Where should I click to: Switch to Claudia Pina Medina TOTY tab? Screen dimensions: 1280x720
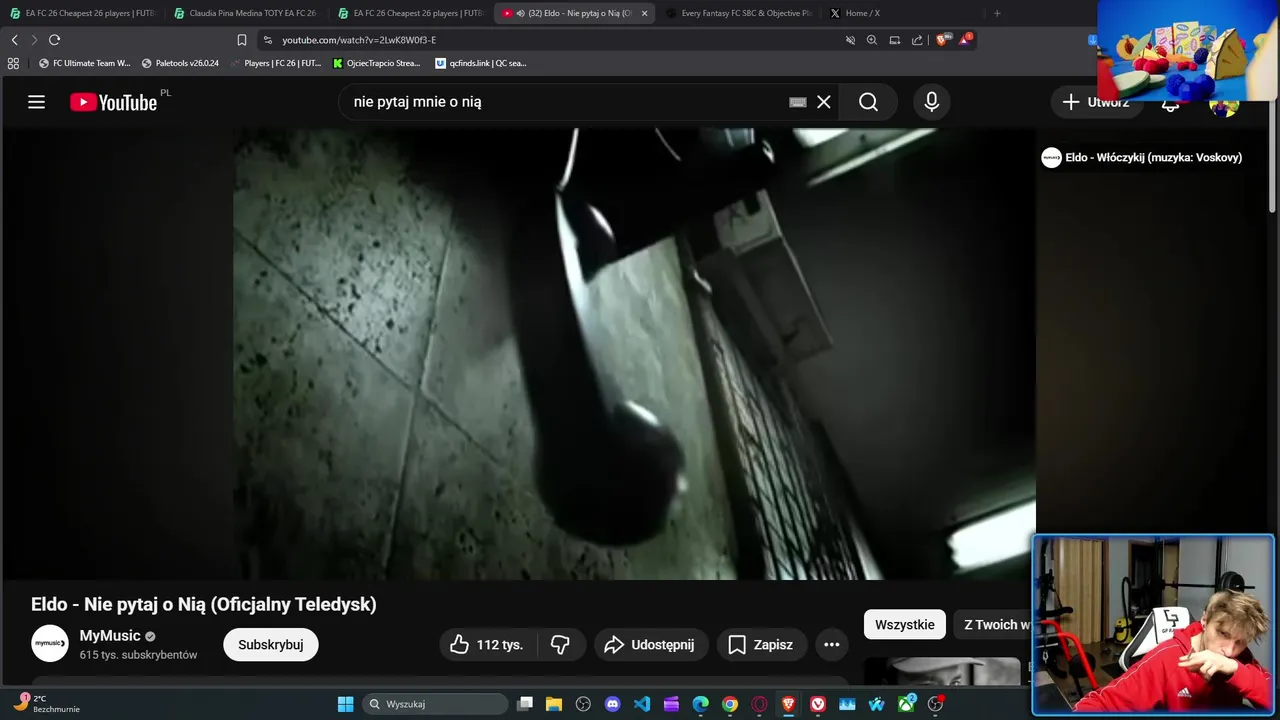(x=246, y=13)
